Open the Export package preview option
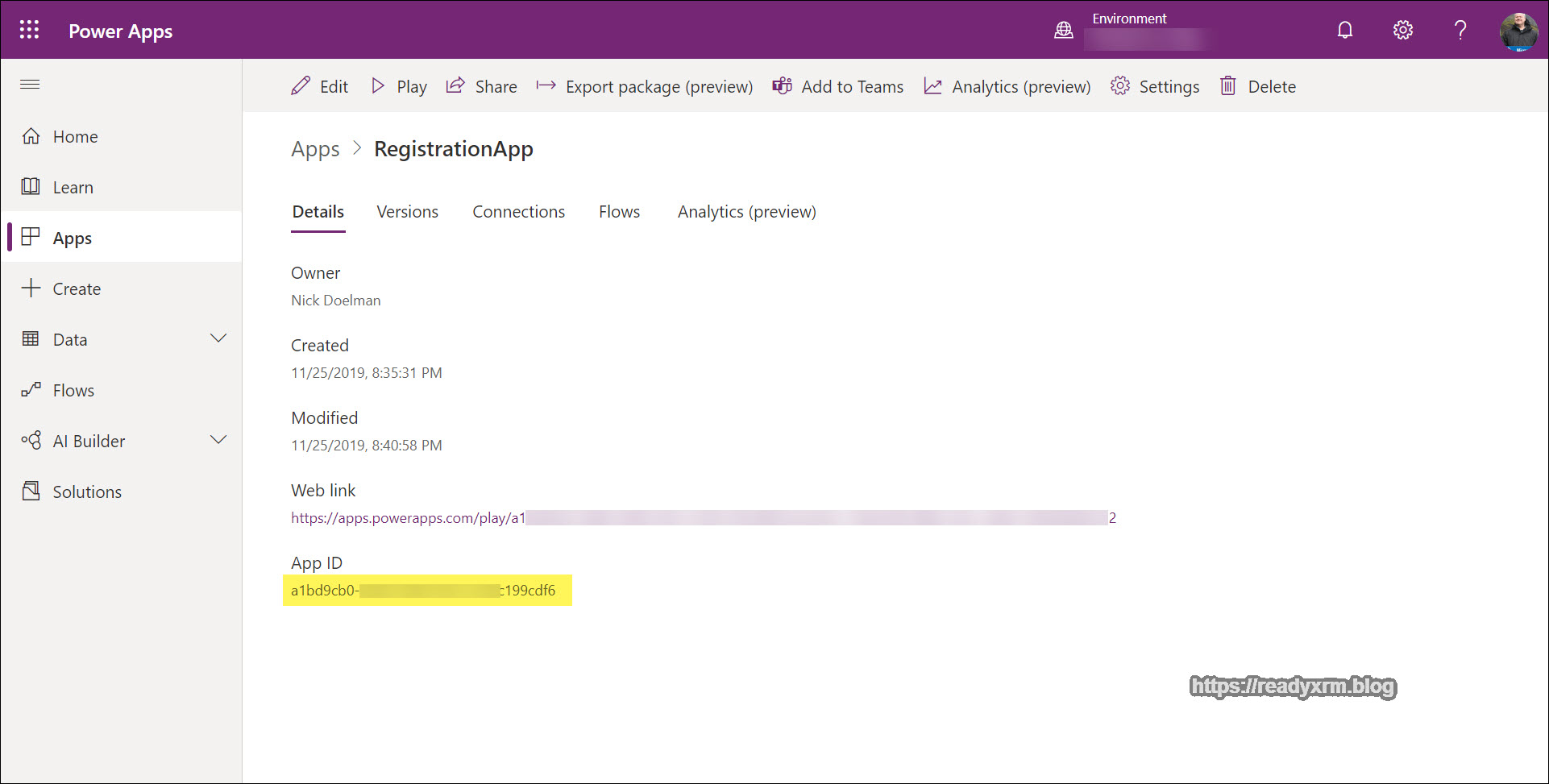This screenshot has width=1549, height=784. click(x=644, y=86)
